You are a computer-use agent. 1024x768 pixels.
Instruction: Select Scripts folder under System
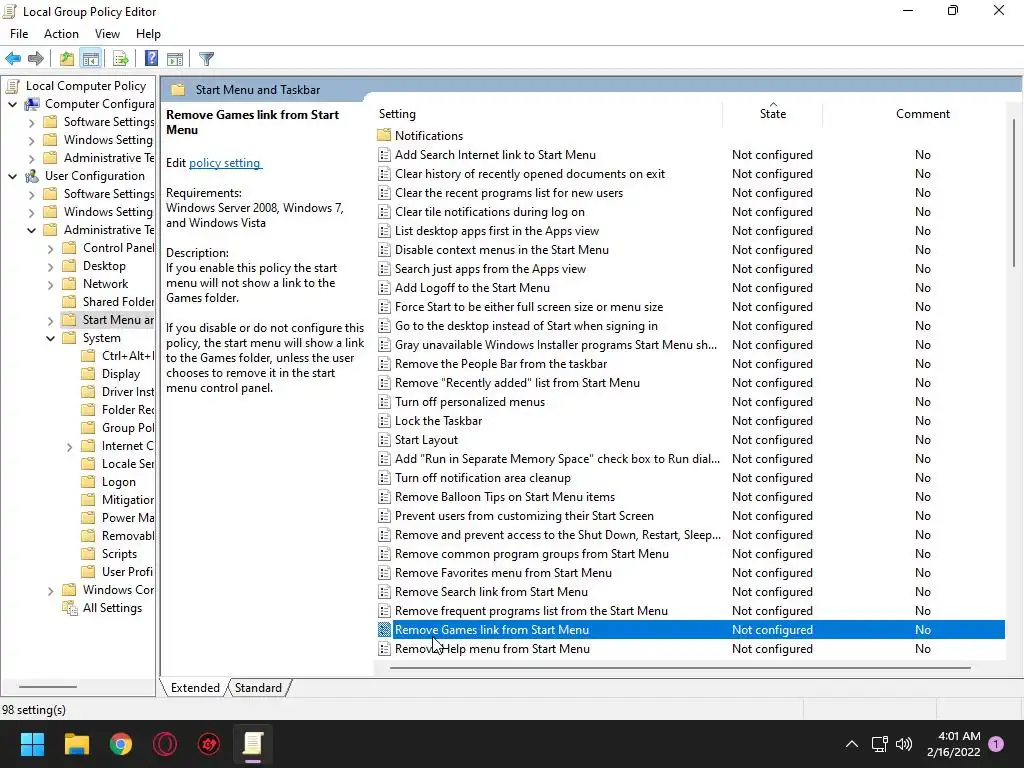(119, 554)
